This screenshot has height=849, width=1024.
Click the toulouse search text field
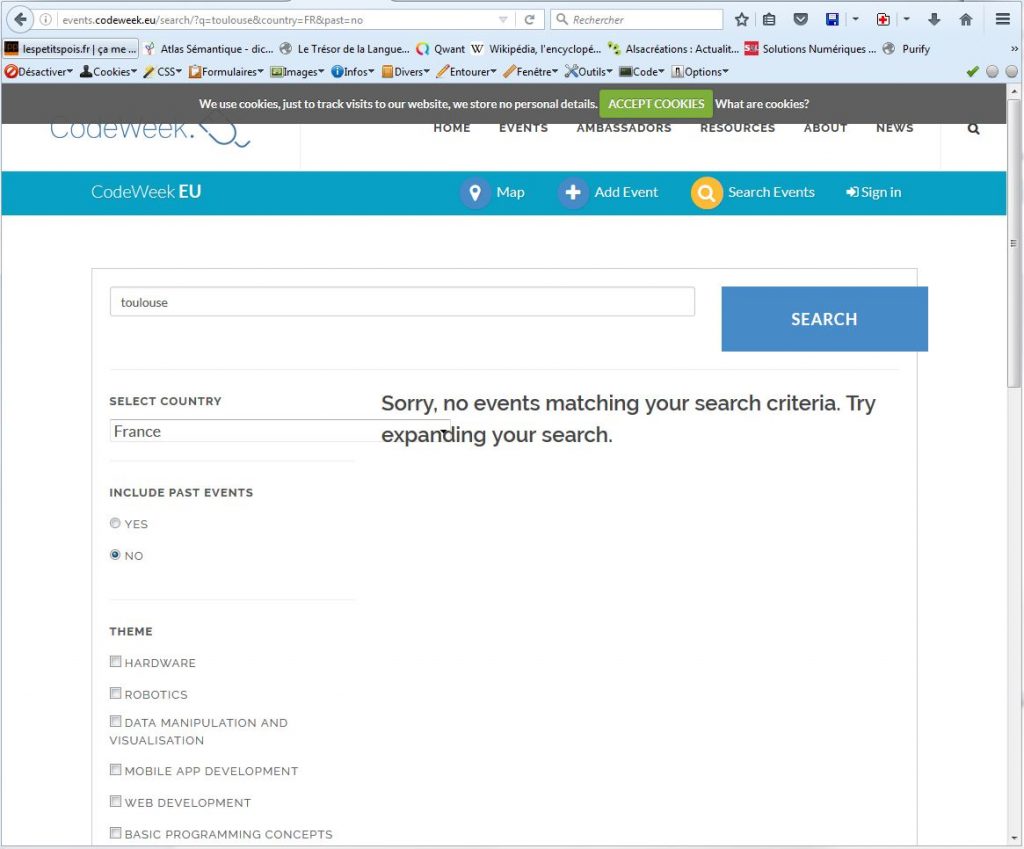[402, 302]
